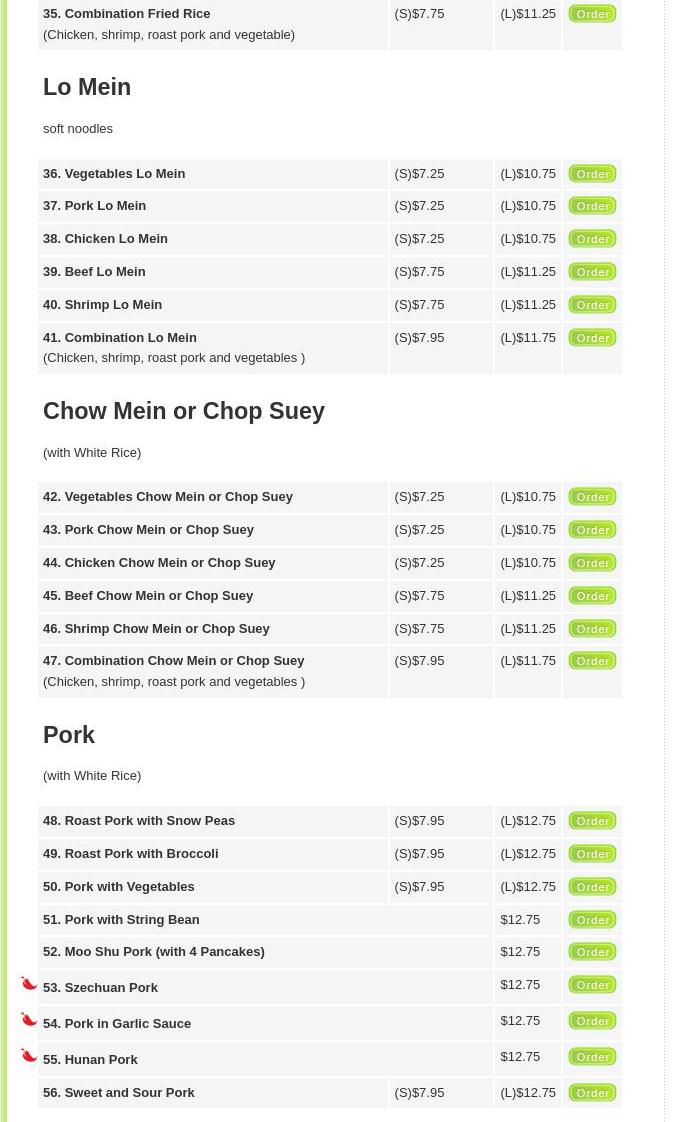Order Sweet and Sour Pork

coord(592,1093)
